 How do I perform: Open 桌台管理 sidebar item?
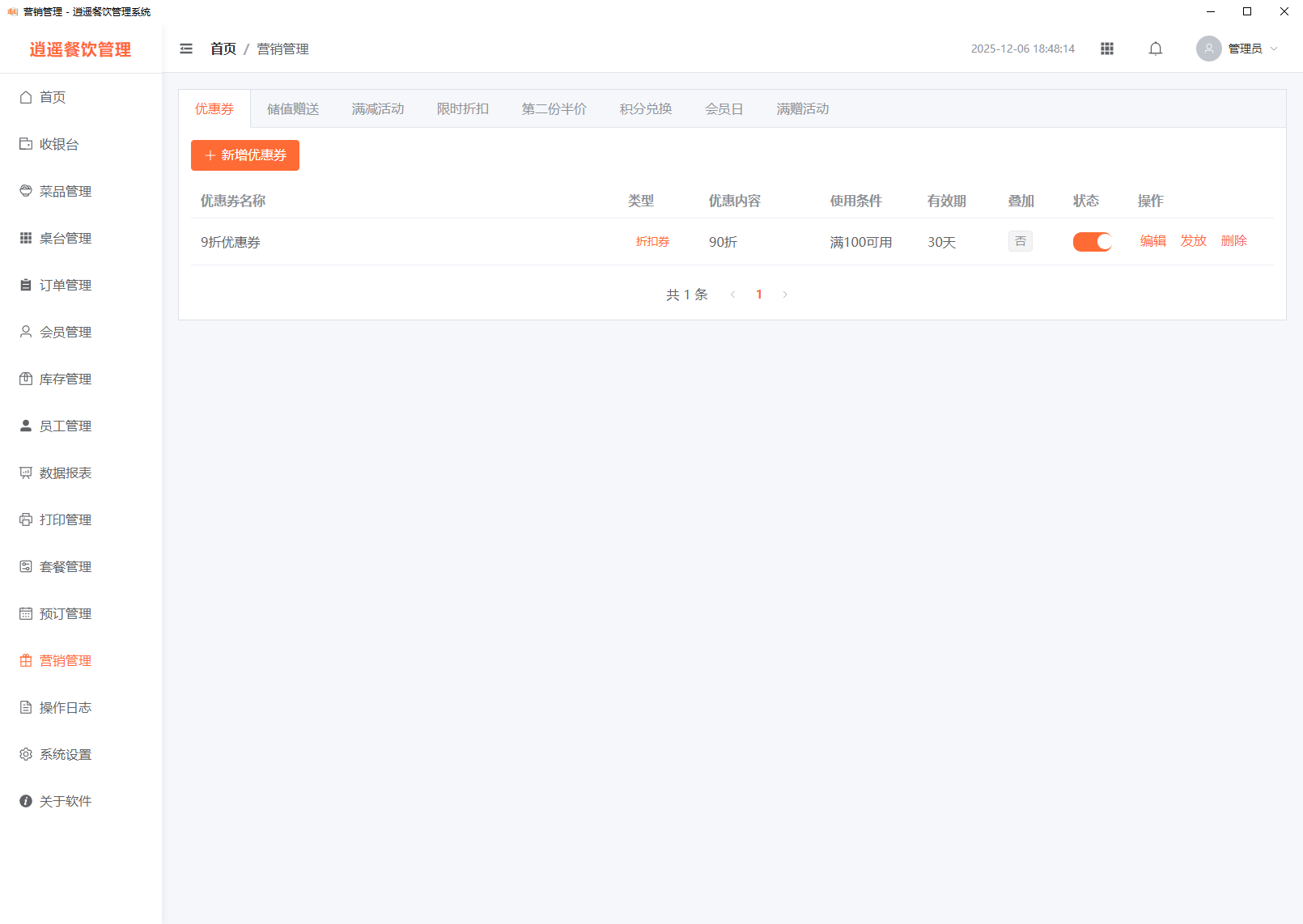coord(65,238)
